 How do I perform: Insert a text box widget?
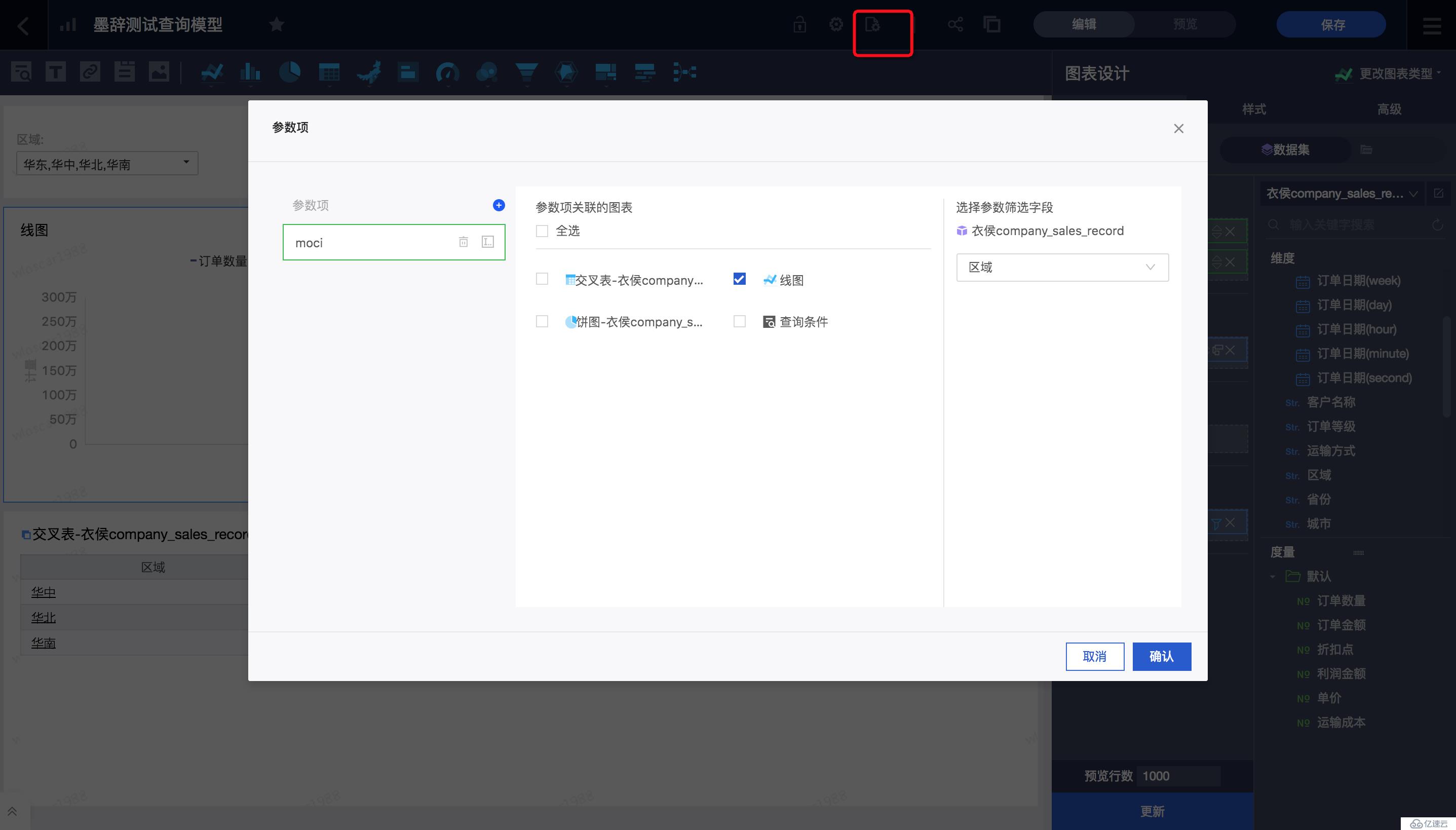pos(55,72)
